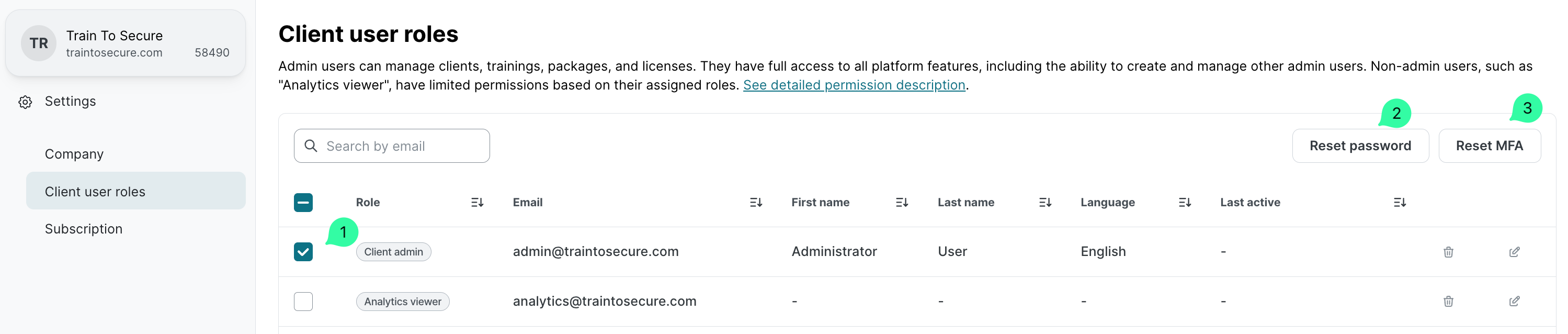Select the Analytics viewer row checkbox
Screen dimensions: 1568x334
303,301
